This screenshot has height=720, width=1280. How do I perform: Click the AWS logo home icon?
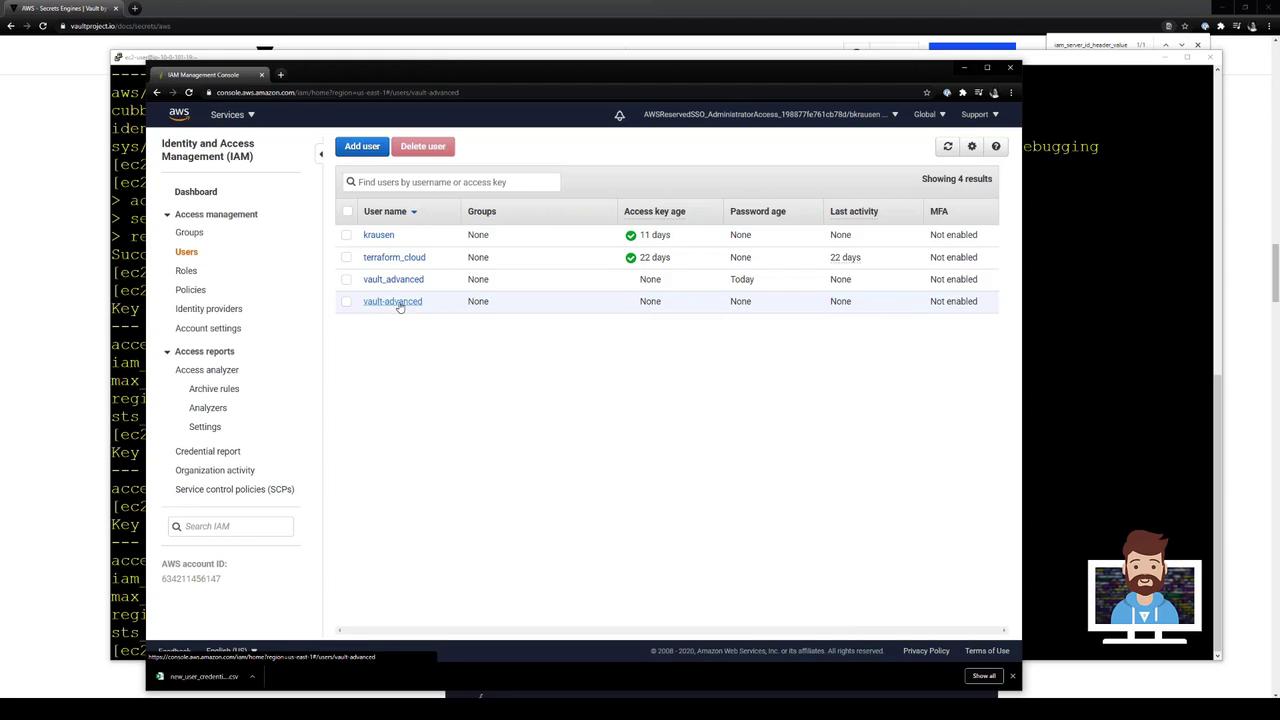pos(179,114)
